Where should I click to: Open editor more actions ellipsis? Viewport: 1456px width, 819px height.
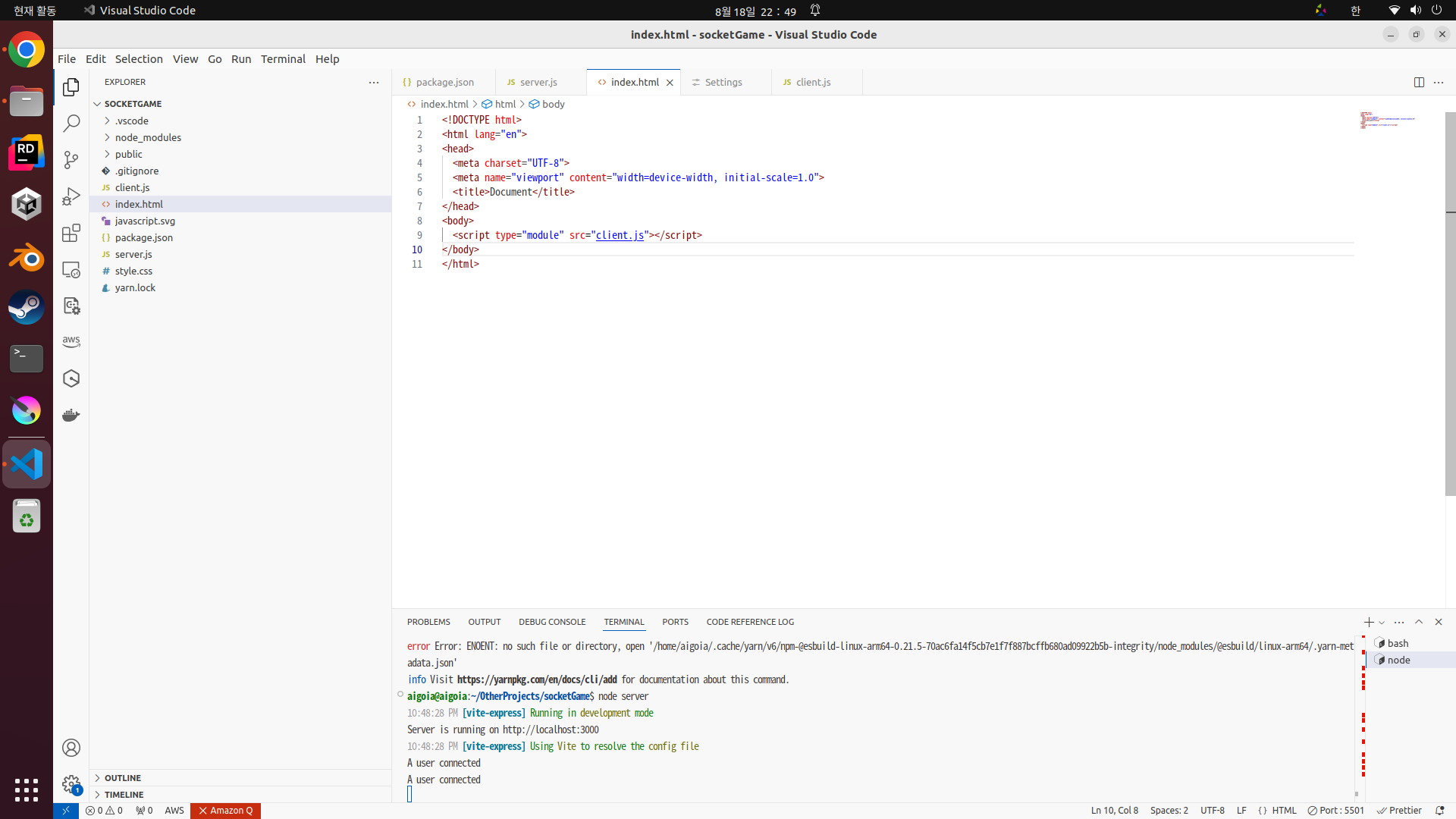pos(1439,82)
